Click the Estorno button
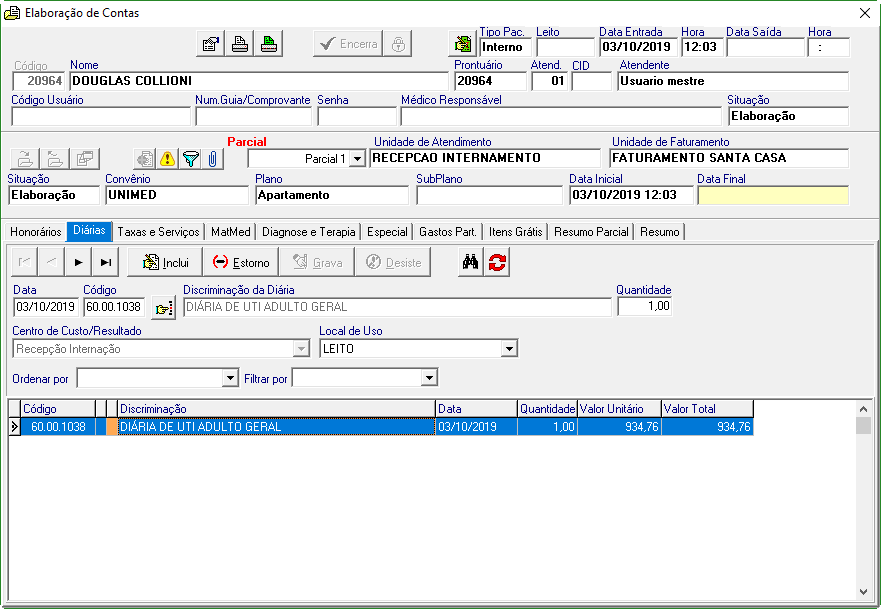Viewport: 881px width, 609px height. tap(241, 262)
